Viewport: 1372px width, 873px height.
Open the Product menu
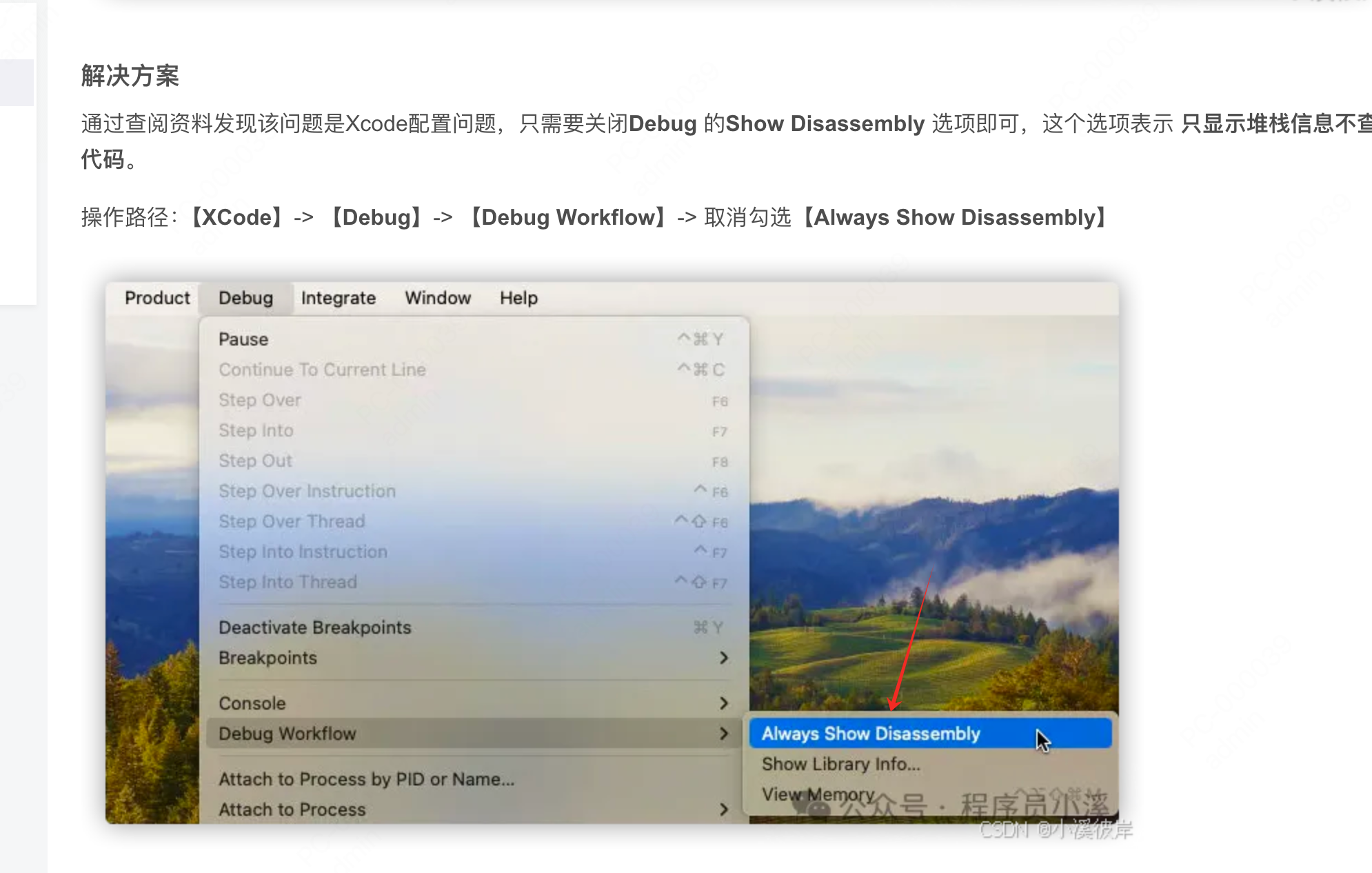click(157, 298)
